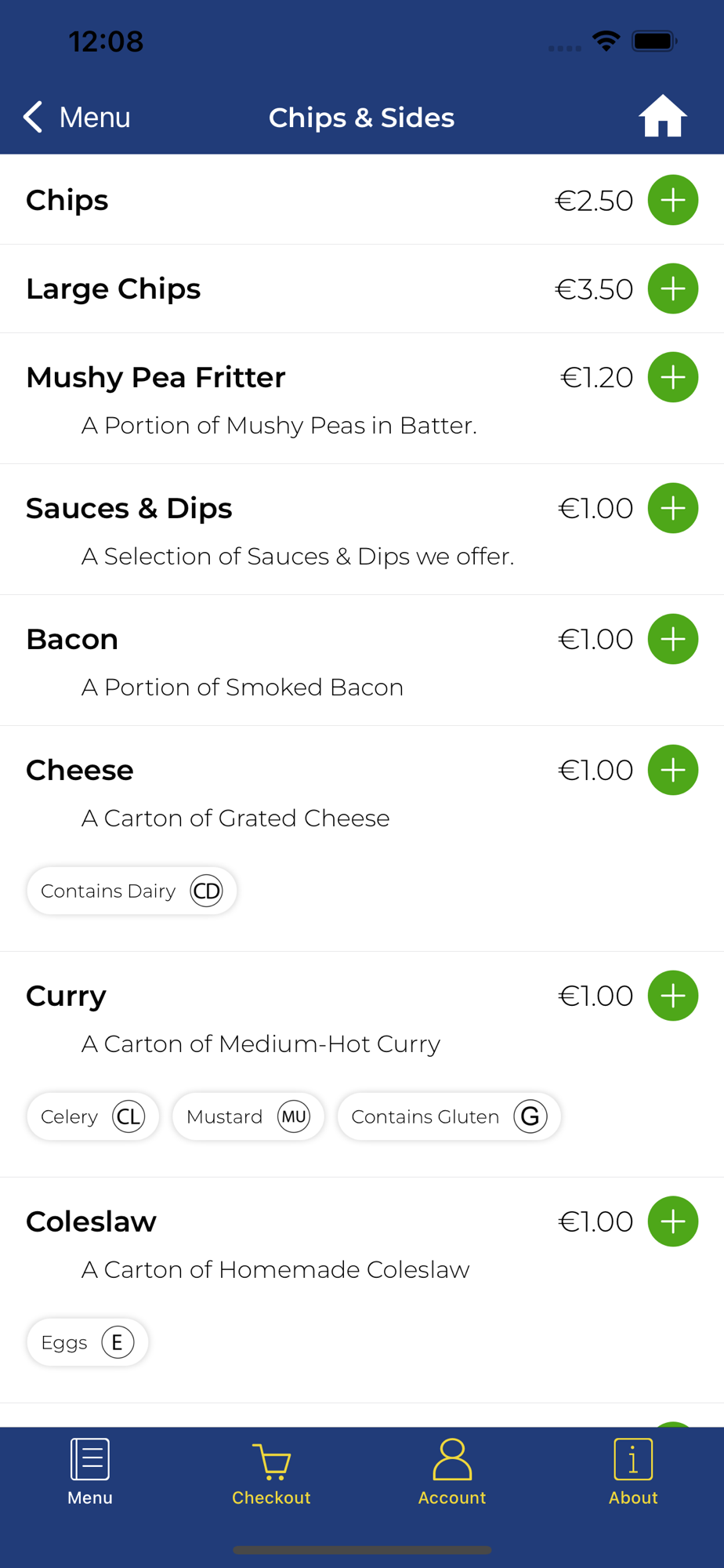Add Curry carton using plus button
The width and height of the screenshot is (724, 1568).
click(x=672, y=996)
